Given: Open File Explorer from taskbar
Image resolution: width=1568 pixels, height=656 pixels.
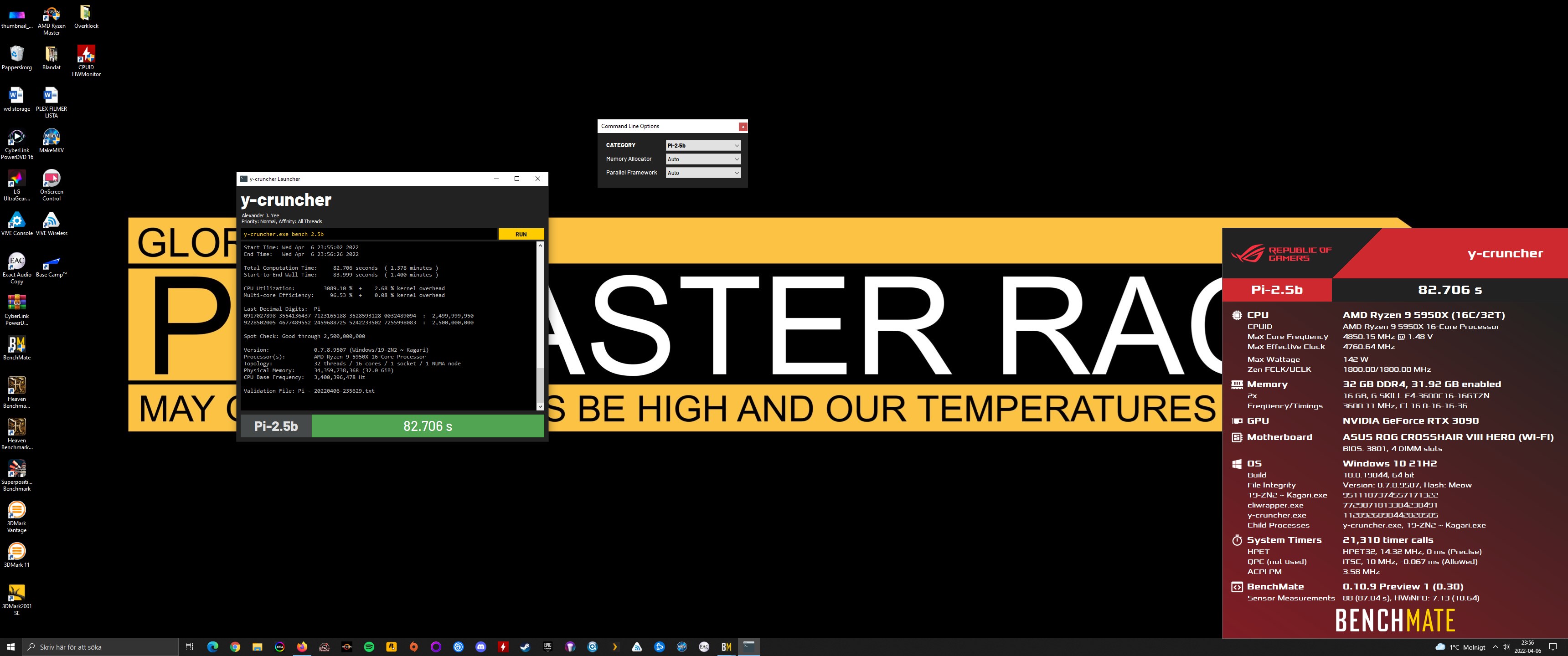Looking at the screenshot, I should (x=257, y=647).
